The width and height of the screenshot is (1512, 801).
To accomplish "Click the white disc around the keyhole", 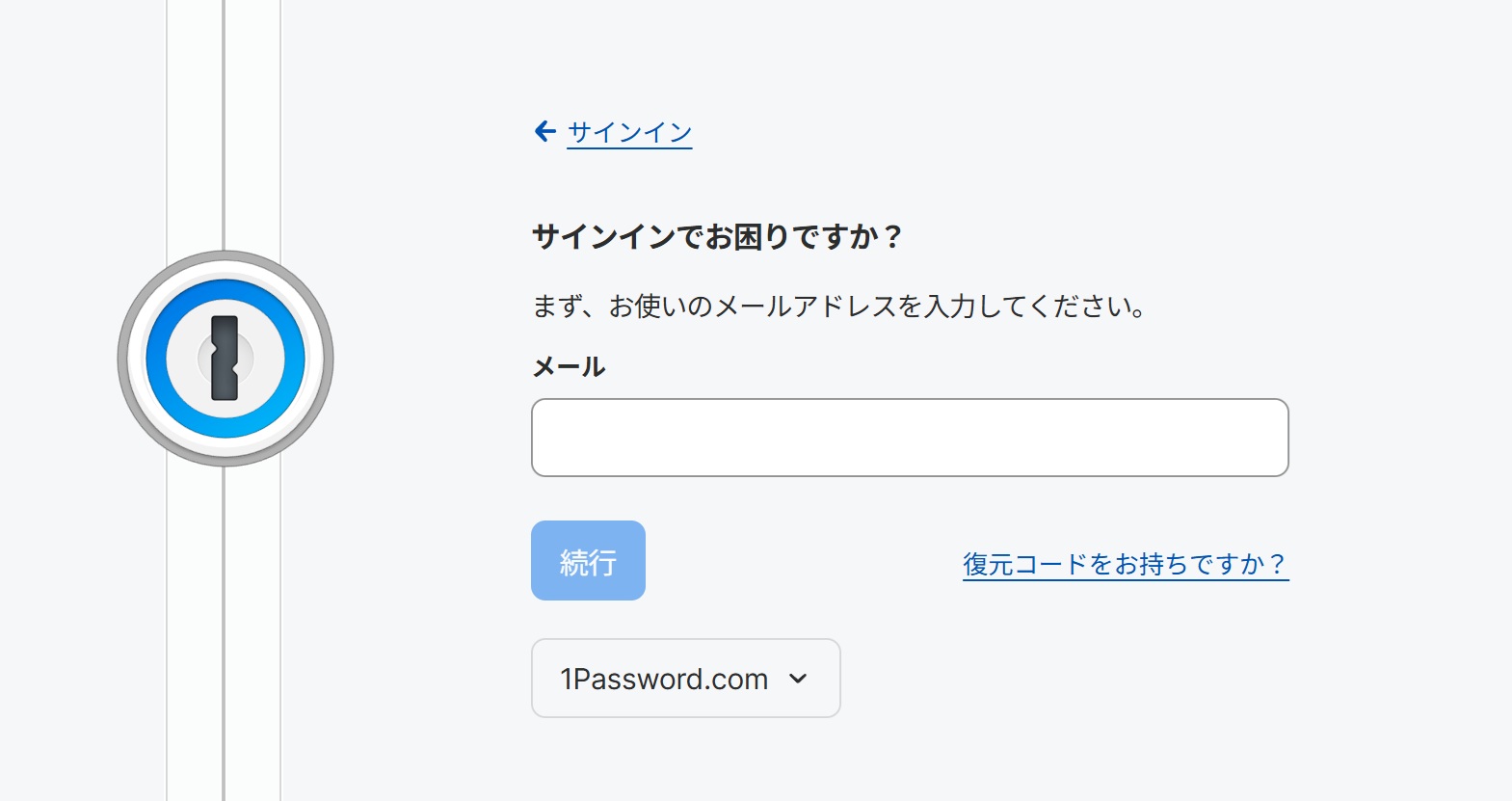I will [x=183, y=359].
